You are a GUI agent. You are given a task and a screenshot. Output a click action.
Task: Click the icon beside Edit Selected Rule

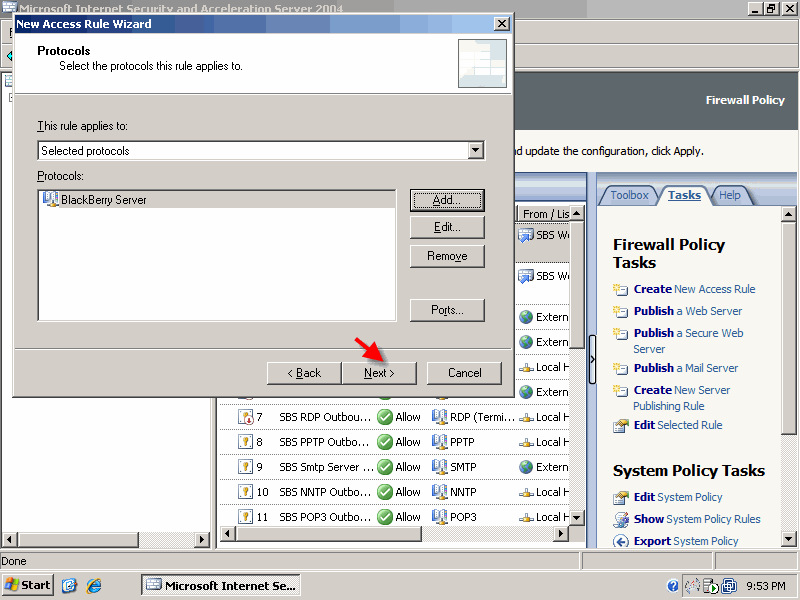pos(620,426)
